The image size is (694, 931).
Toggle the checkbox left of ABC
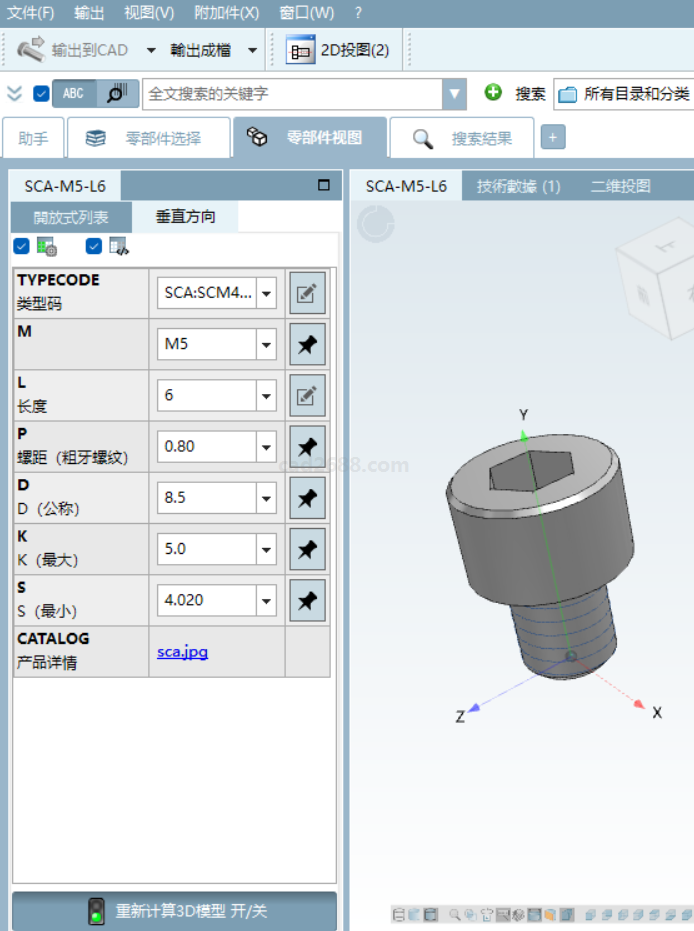point(41,94)
